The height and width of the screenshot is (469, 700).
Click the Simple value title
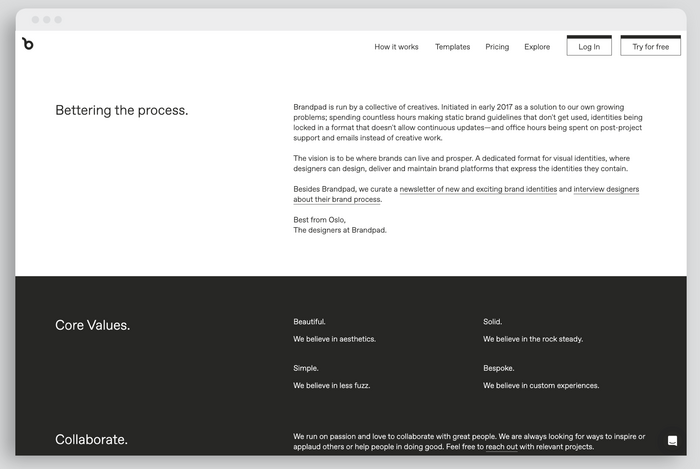306,368
